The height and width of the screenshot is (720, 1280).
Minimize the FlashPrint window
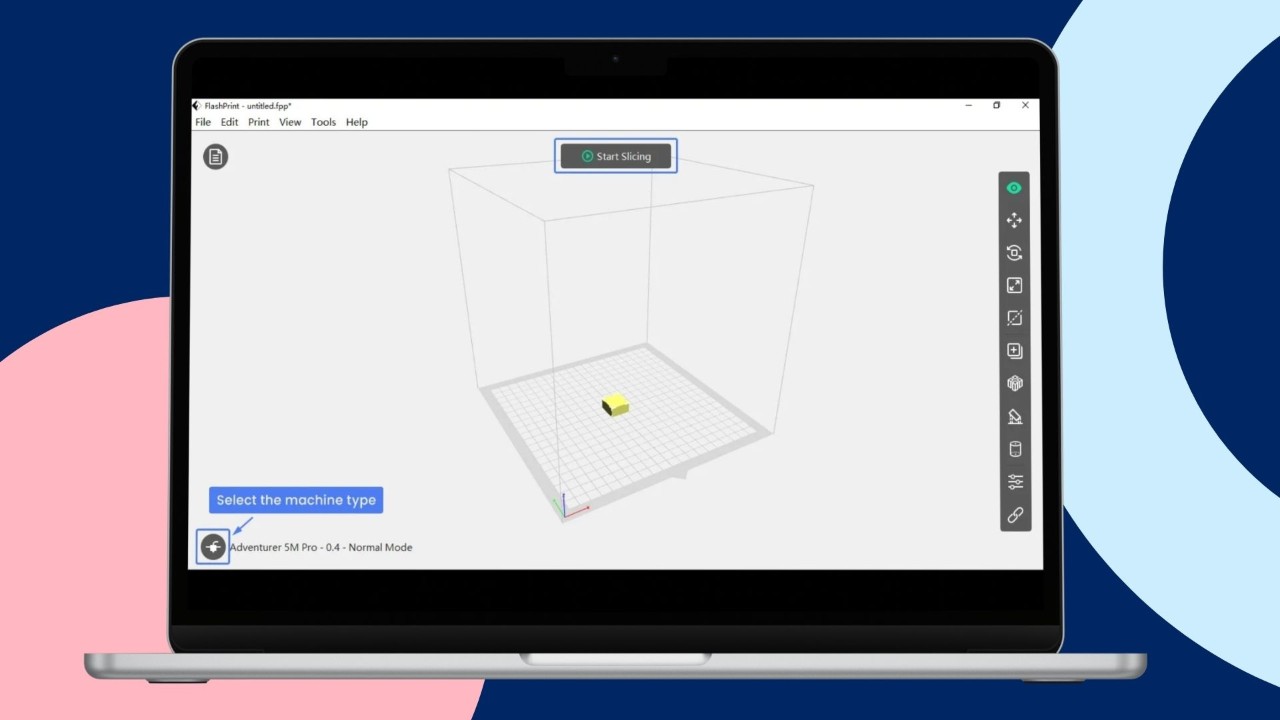coord(969,105)
